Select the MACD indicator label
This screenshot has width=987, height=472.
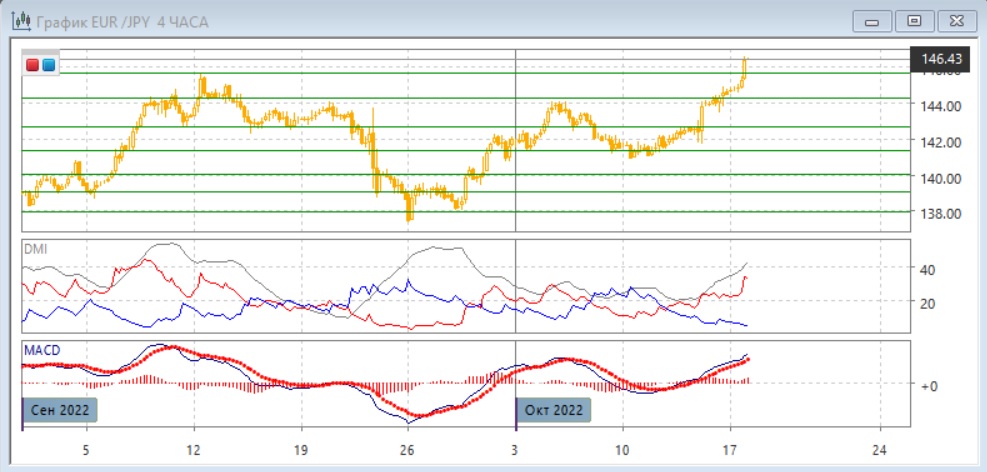coord(41,350)
